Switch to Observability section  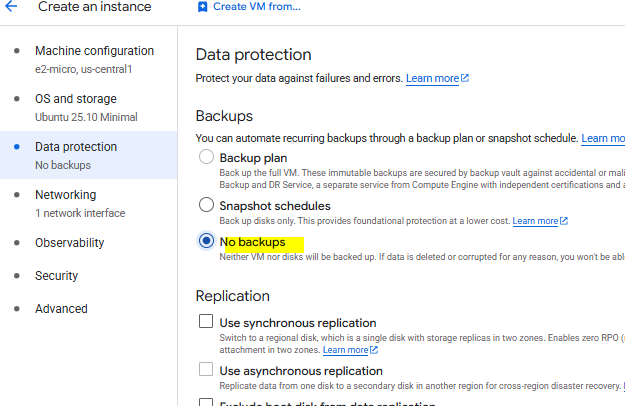[x=70, y=242]
